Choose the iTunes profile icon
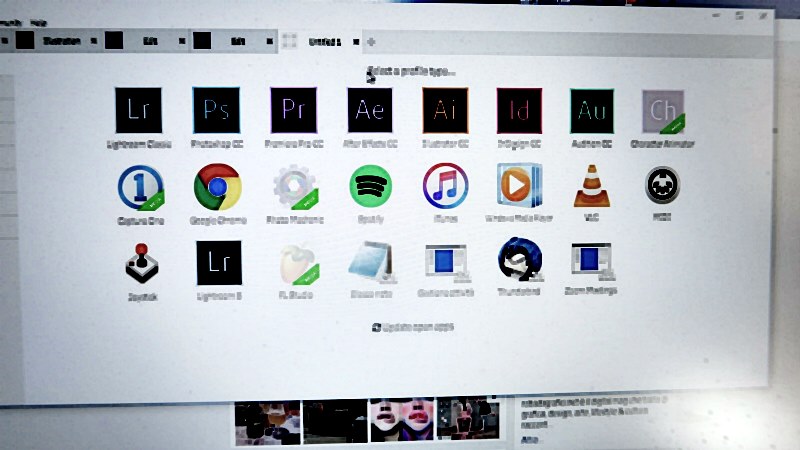The image size is (800, 450). (445, 186)
